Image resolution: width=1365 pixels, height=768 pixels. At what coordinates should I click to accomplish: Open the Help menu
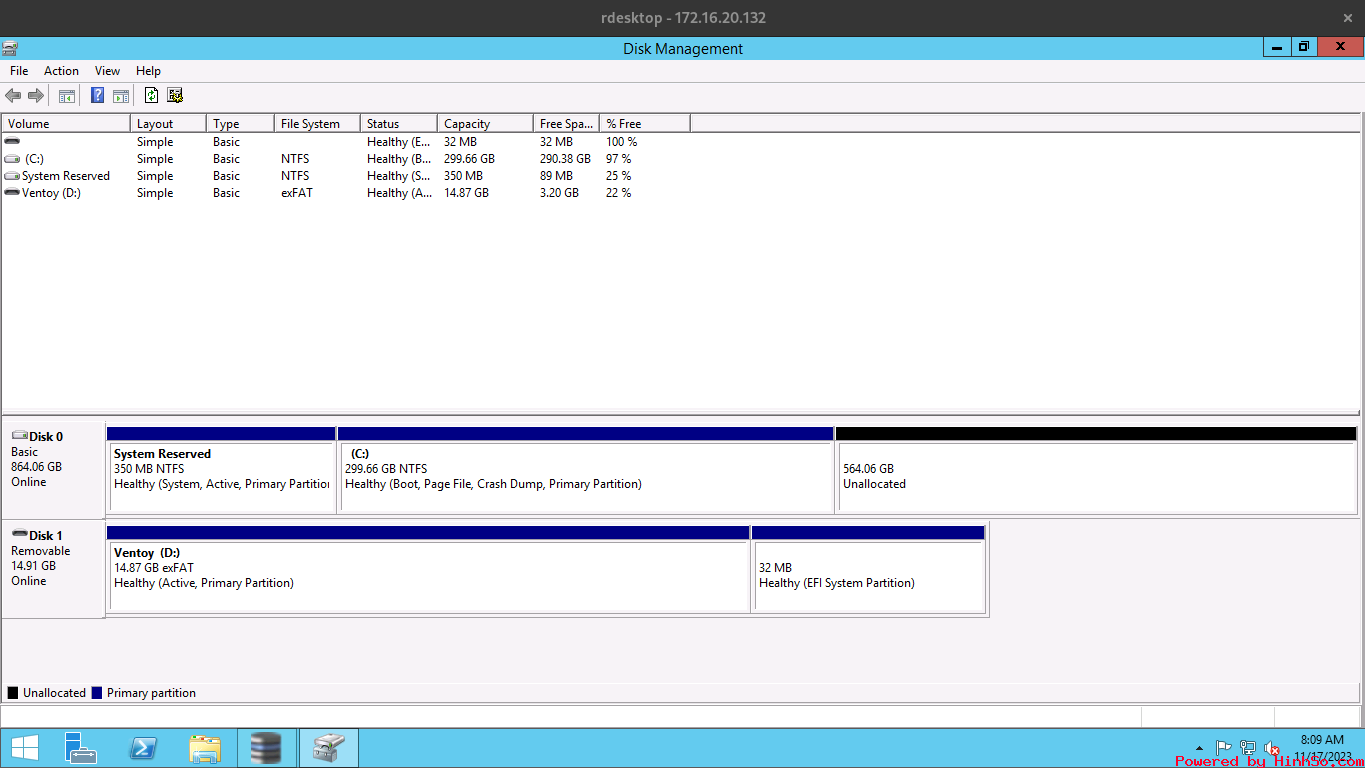click(x=148, y=71)
